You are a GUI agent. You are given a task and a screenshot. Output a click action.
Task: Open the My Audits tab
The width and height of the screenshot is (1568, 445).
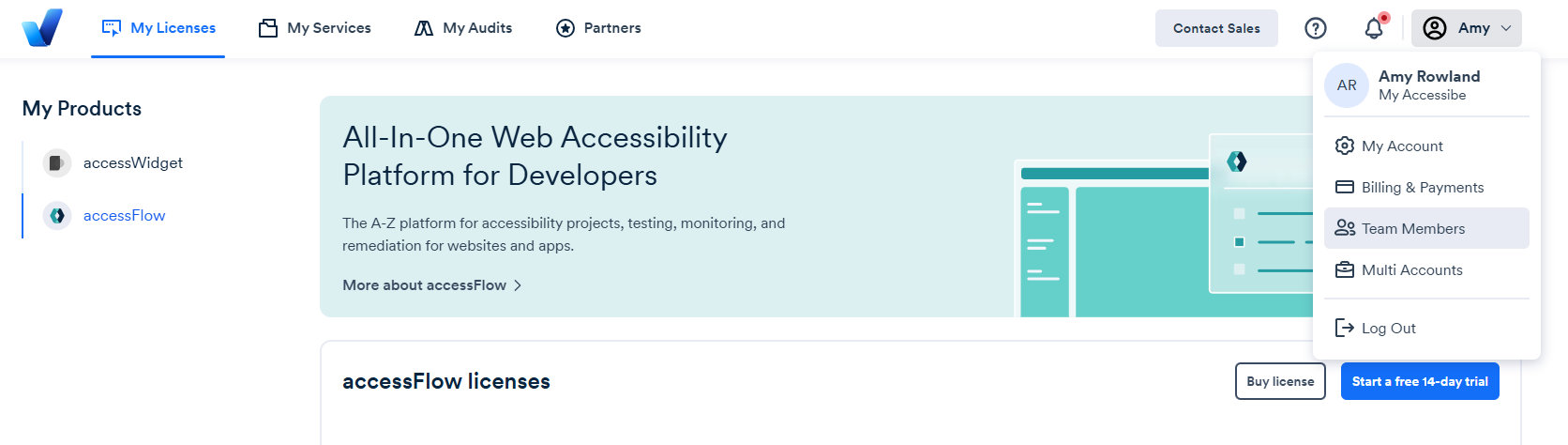click(463, 28)
